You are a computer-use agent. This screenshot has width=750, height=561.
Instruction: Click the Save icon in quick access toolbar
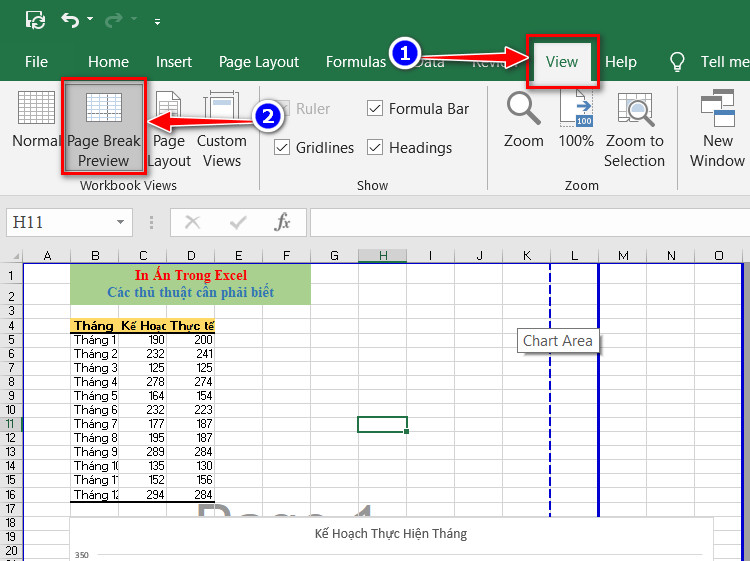(x=36, y=20)
